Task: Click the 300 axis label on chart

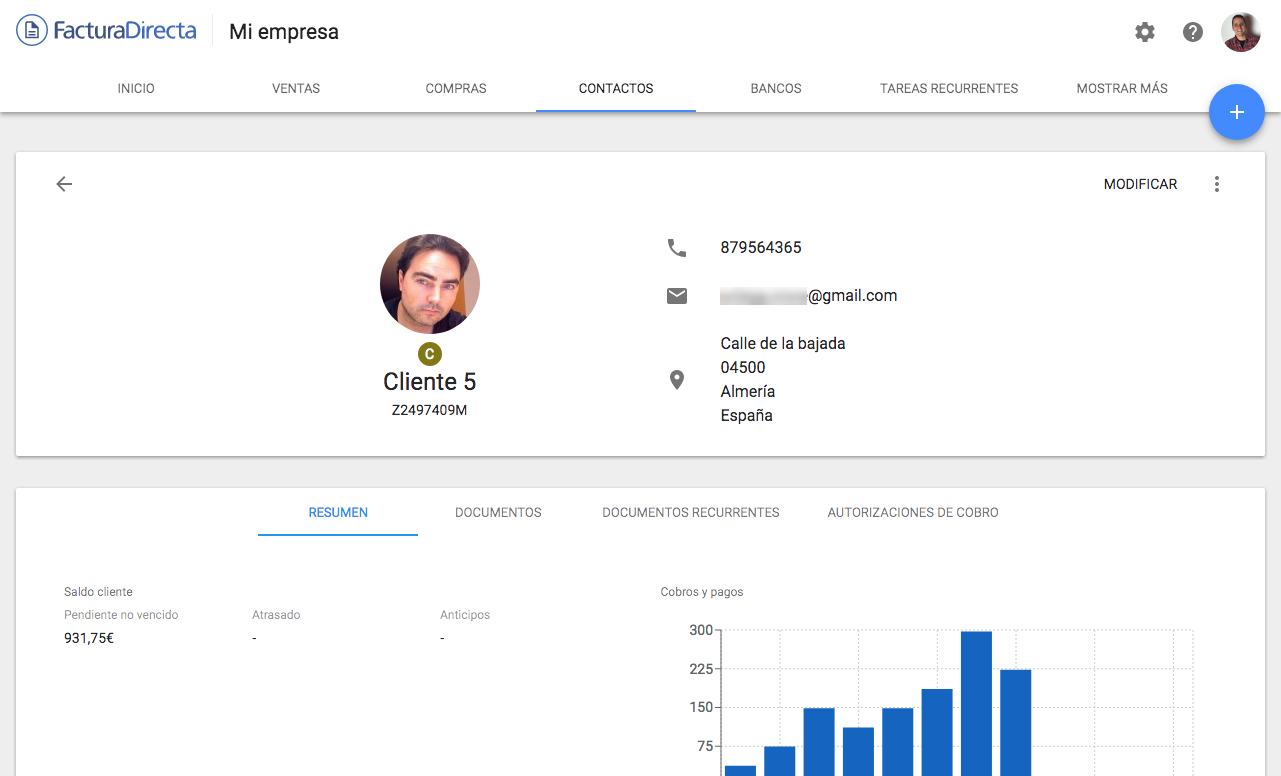Action: (701, 630)
